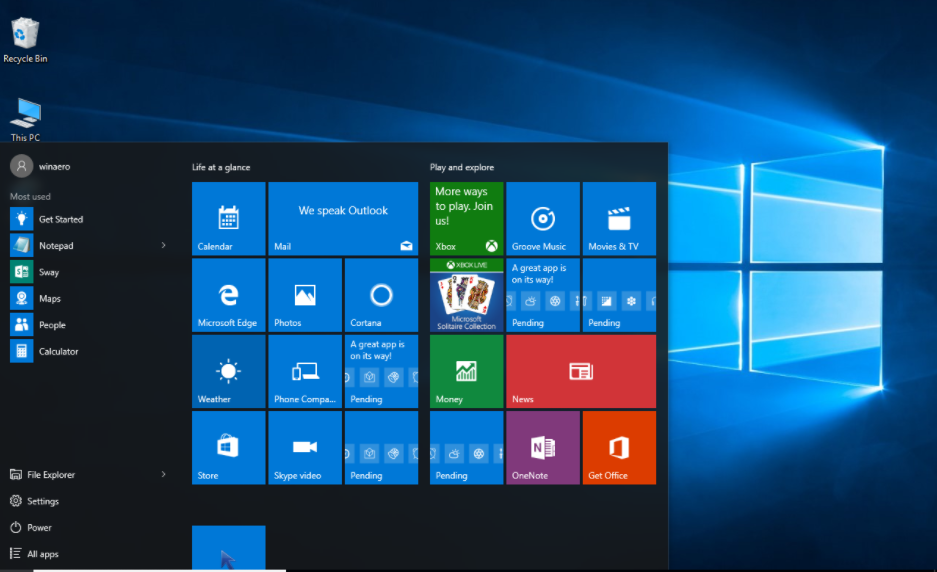Screen dimensions: 937x572
Task: Open the Calendar tile
Action: pyautogui.click(x=228, y=219)
